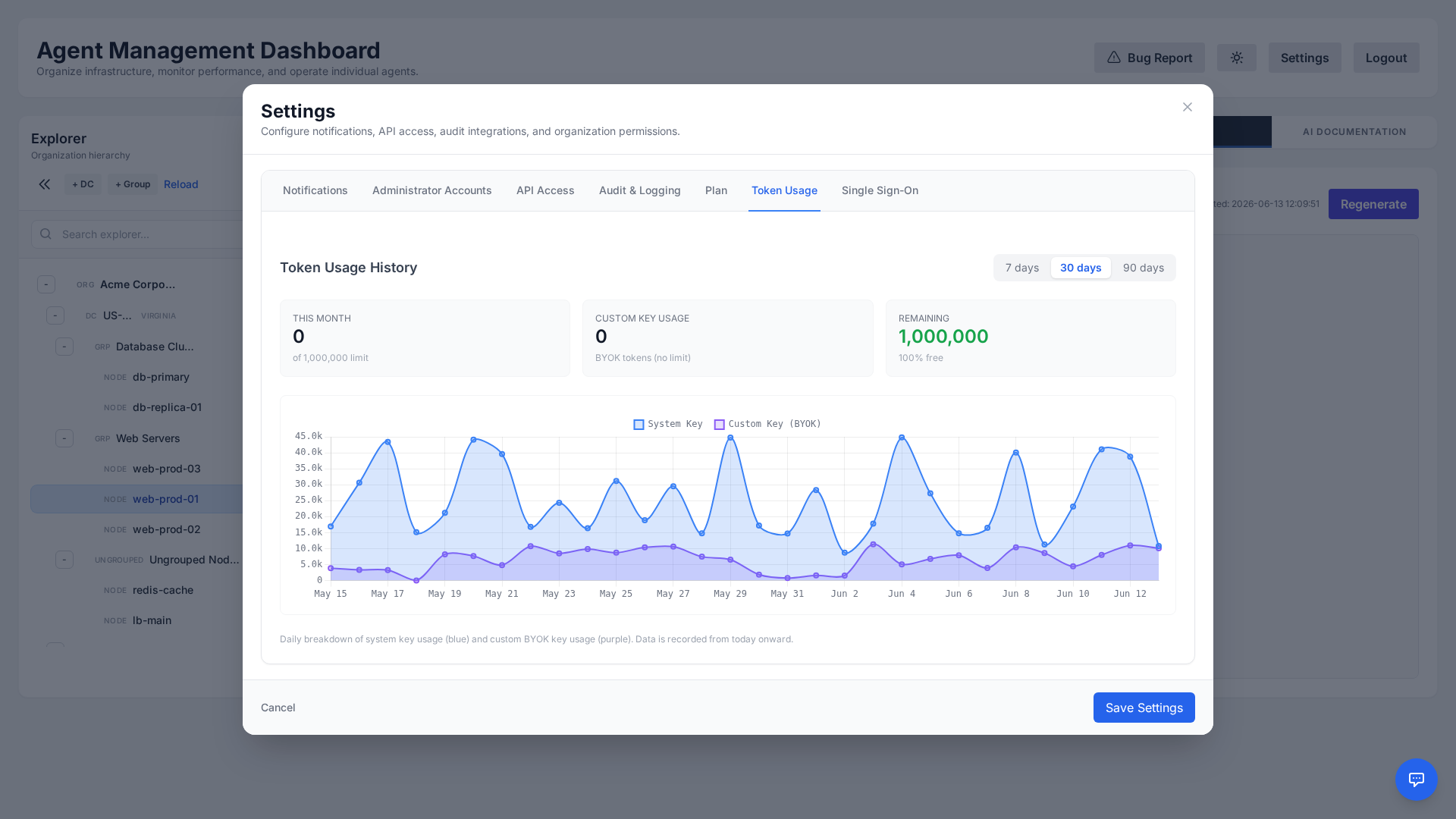Screen dimensions: 1456x819
Task: Click the 45.0k y-axis label
Action: [x=309, y=436]
